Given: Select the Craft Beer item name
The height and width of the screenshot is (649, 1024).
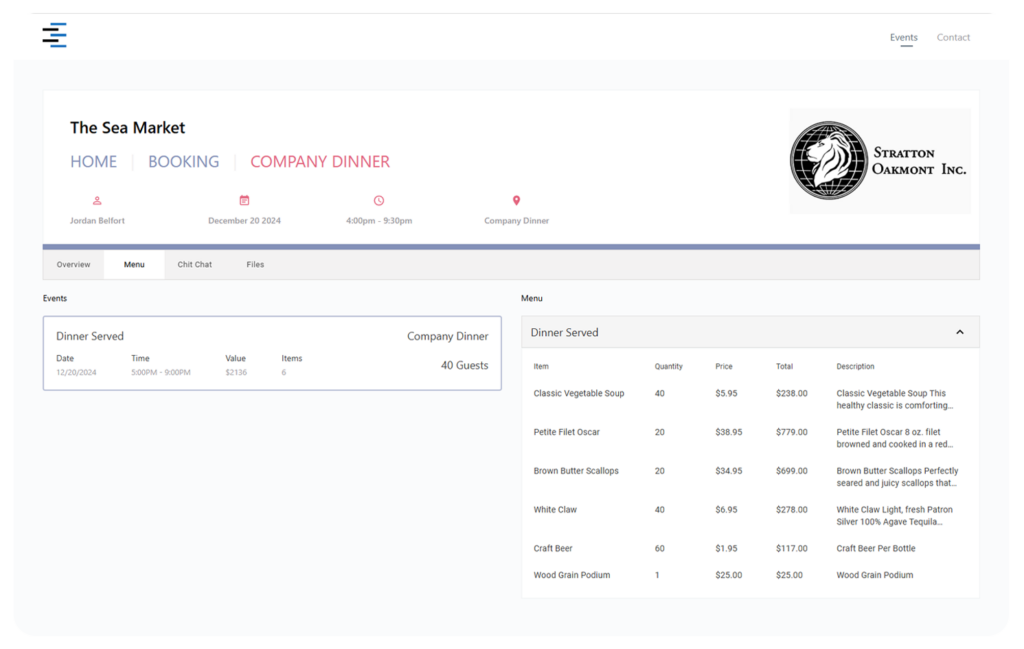Looking at the screenshot, I should [x=552, y=548].
